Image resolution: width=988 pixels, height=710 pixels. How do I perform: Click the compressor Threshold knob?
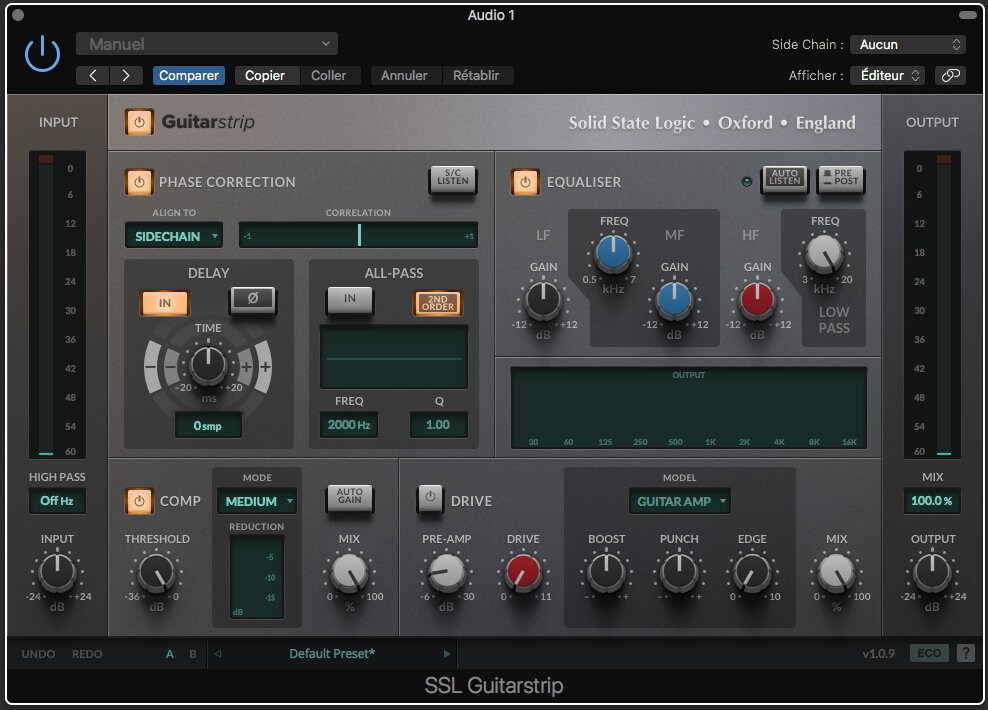click(156, 572)
